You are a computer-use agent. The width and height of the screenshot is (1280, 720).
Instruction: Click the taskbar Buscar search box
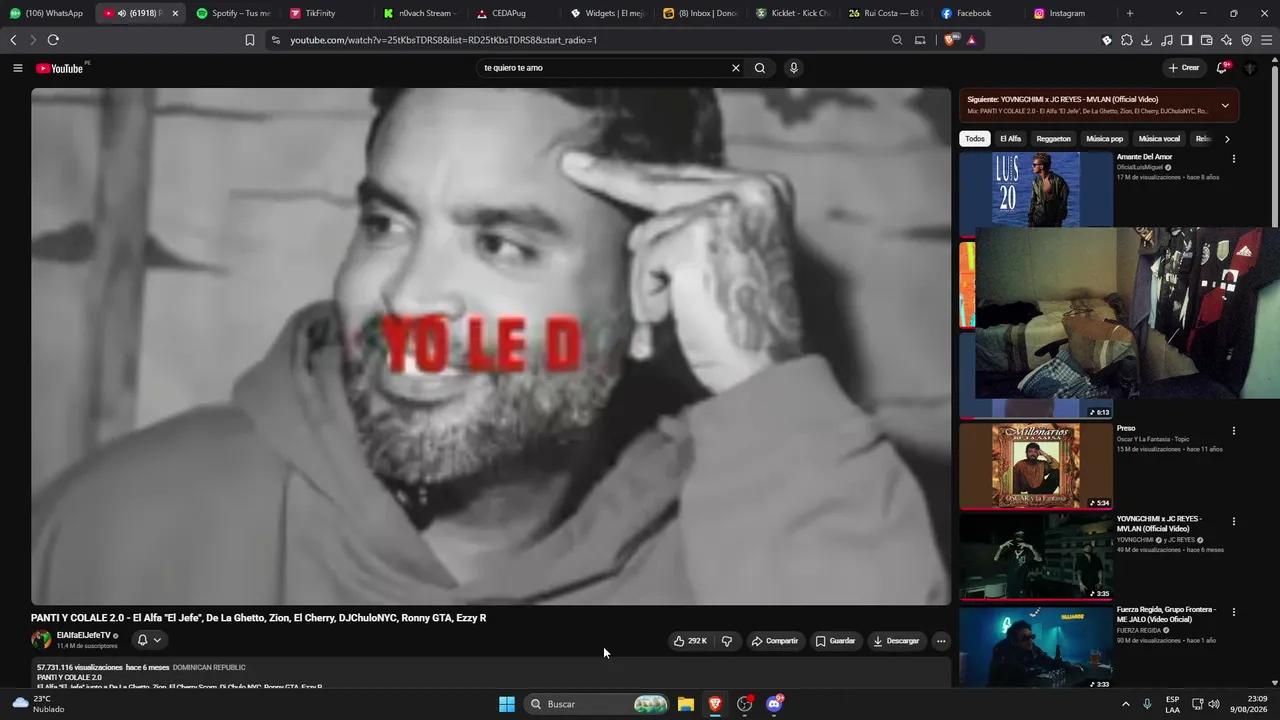[x=598, y=704]
